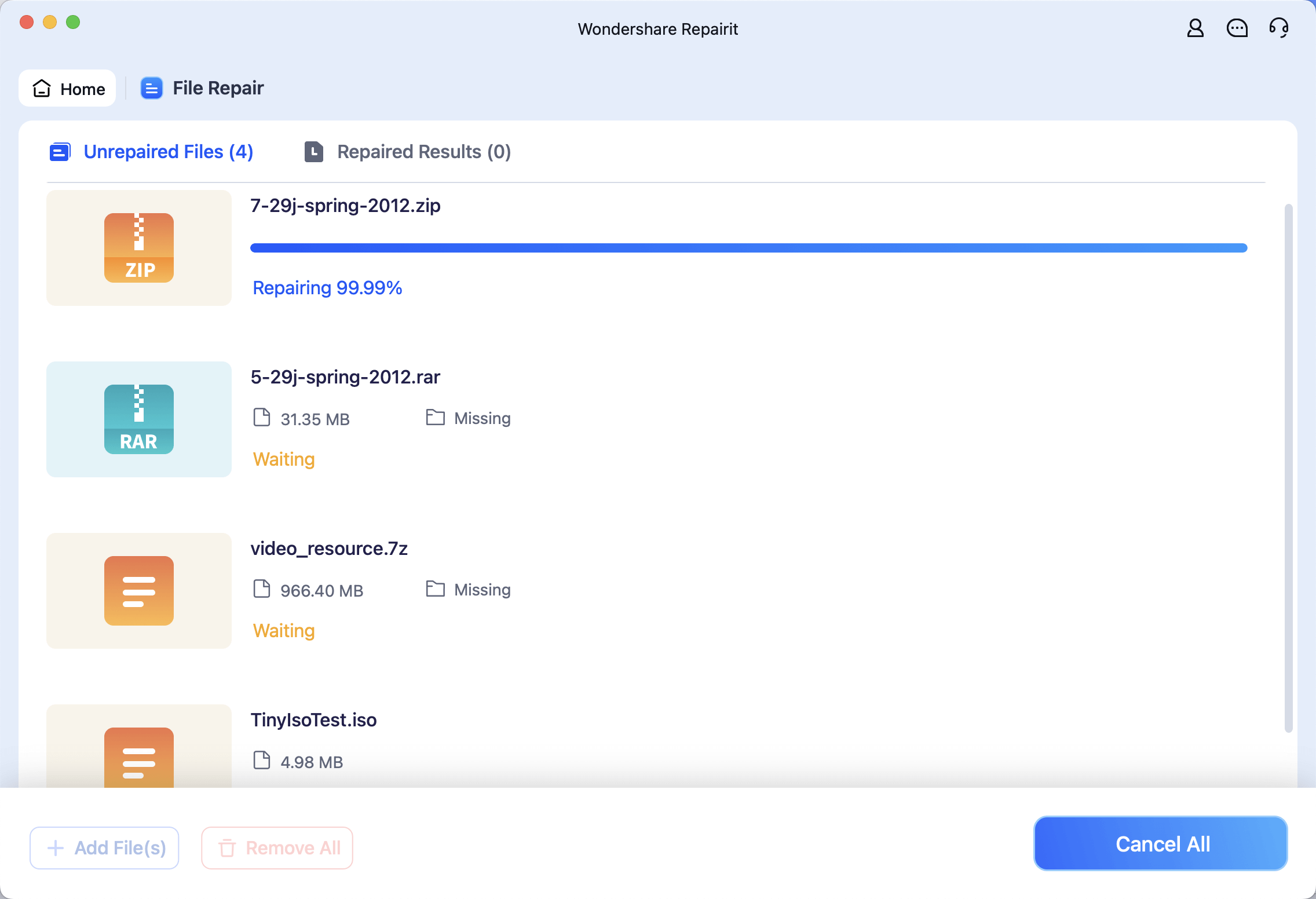Open the feedback chat bubble icon
This screenshot has height=899, width=1316.
(1237, 28)
